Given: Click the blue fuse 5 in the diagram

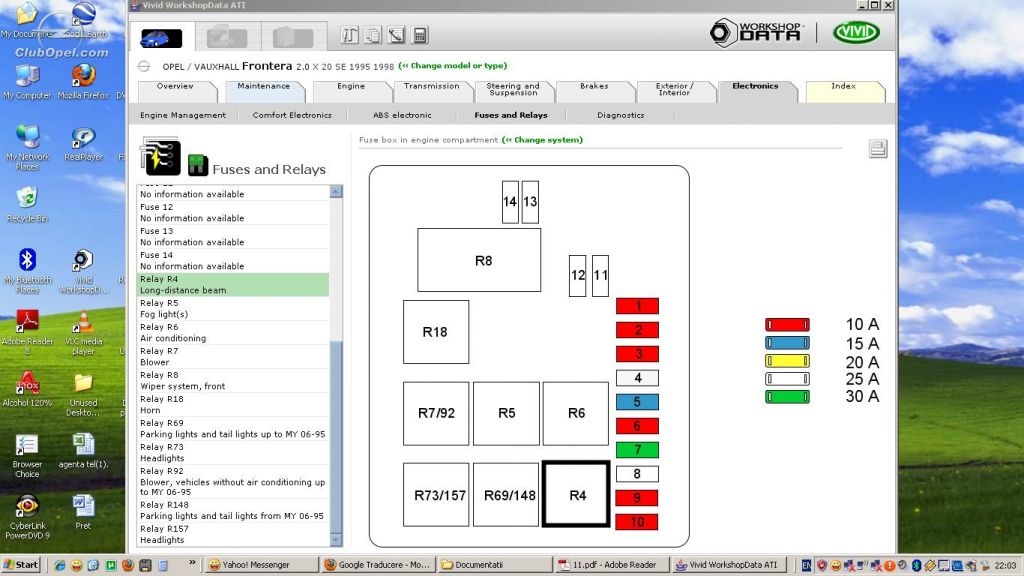Looking at the screenshot, I should [x=637, y=402].
